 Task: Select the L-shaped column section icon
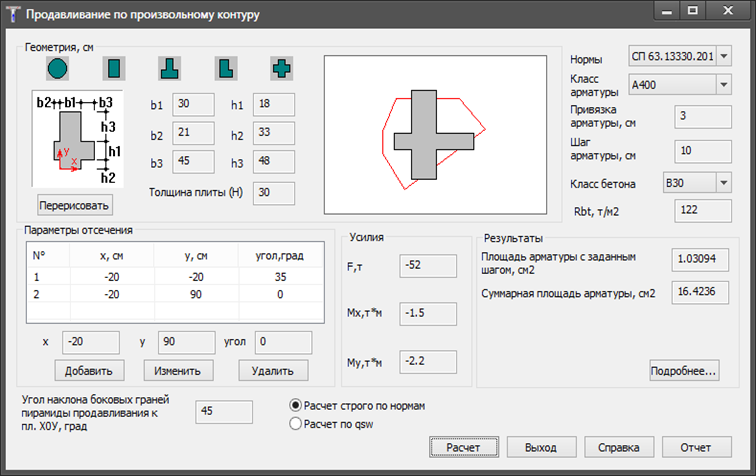point(226,68)
